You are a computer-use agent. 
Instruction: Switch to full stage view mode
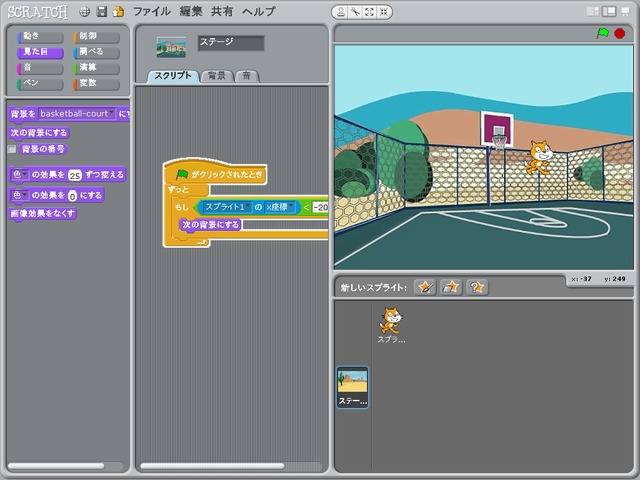609,12
